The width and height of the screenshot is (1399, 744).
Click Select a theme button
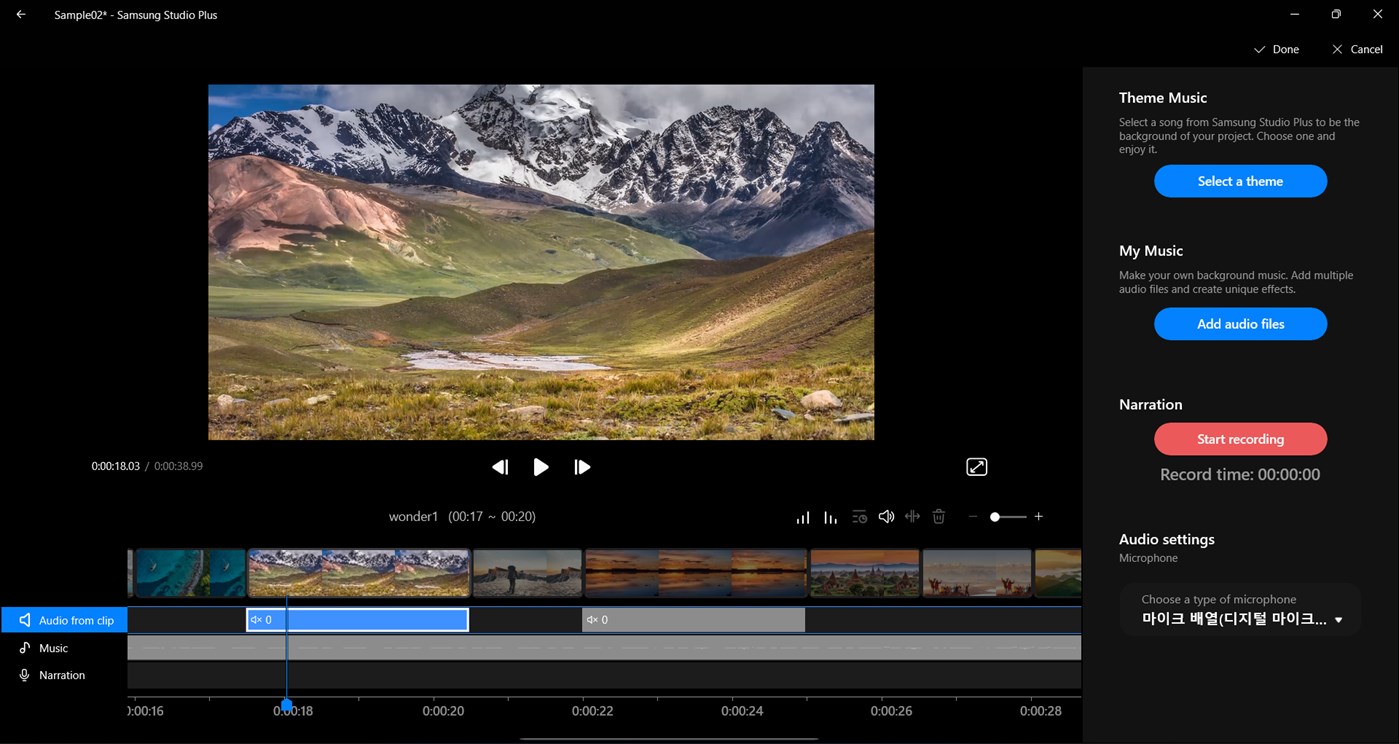click(1240, 181)
